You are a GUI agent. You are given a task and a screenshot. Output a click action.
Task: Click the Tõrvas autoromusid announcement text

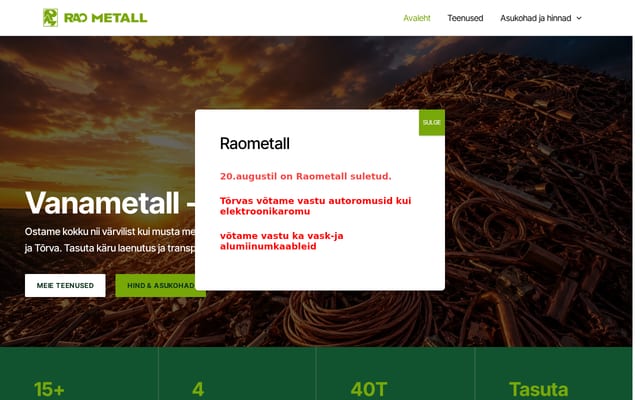tap(316, 206)
